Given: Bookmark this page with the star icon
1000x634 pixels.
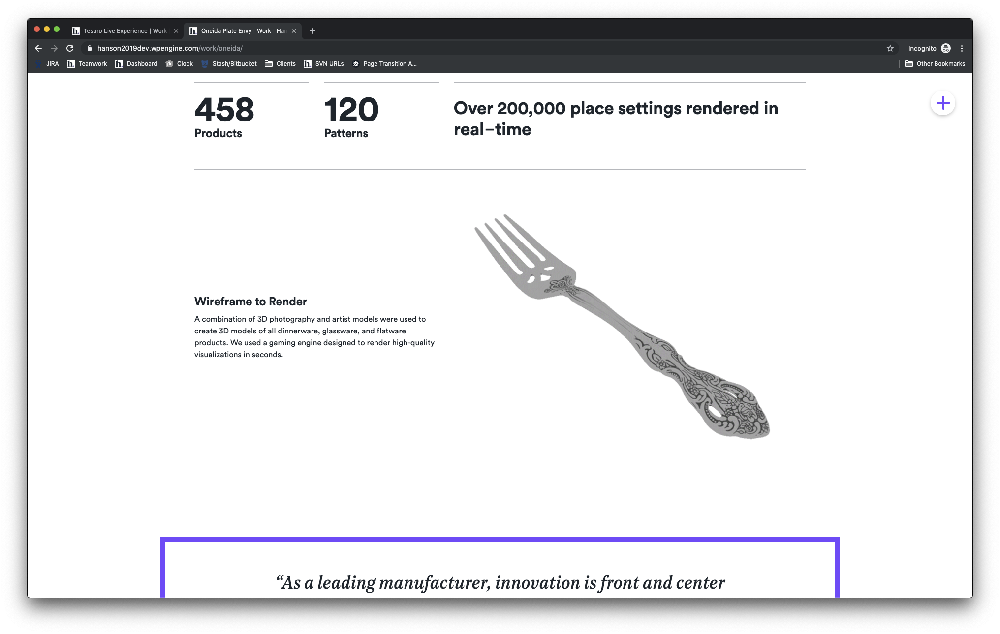Looking at the screenshot, I should pos(890,48).
